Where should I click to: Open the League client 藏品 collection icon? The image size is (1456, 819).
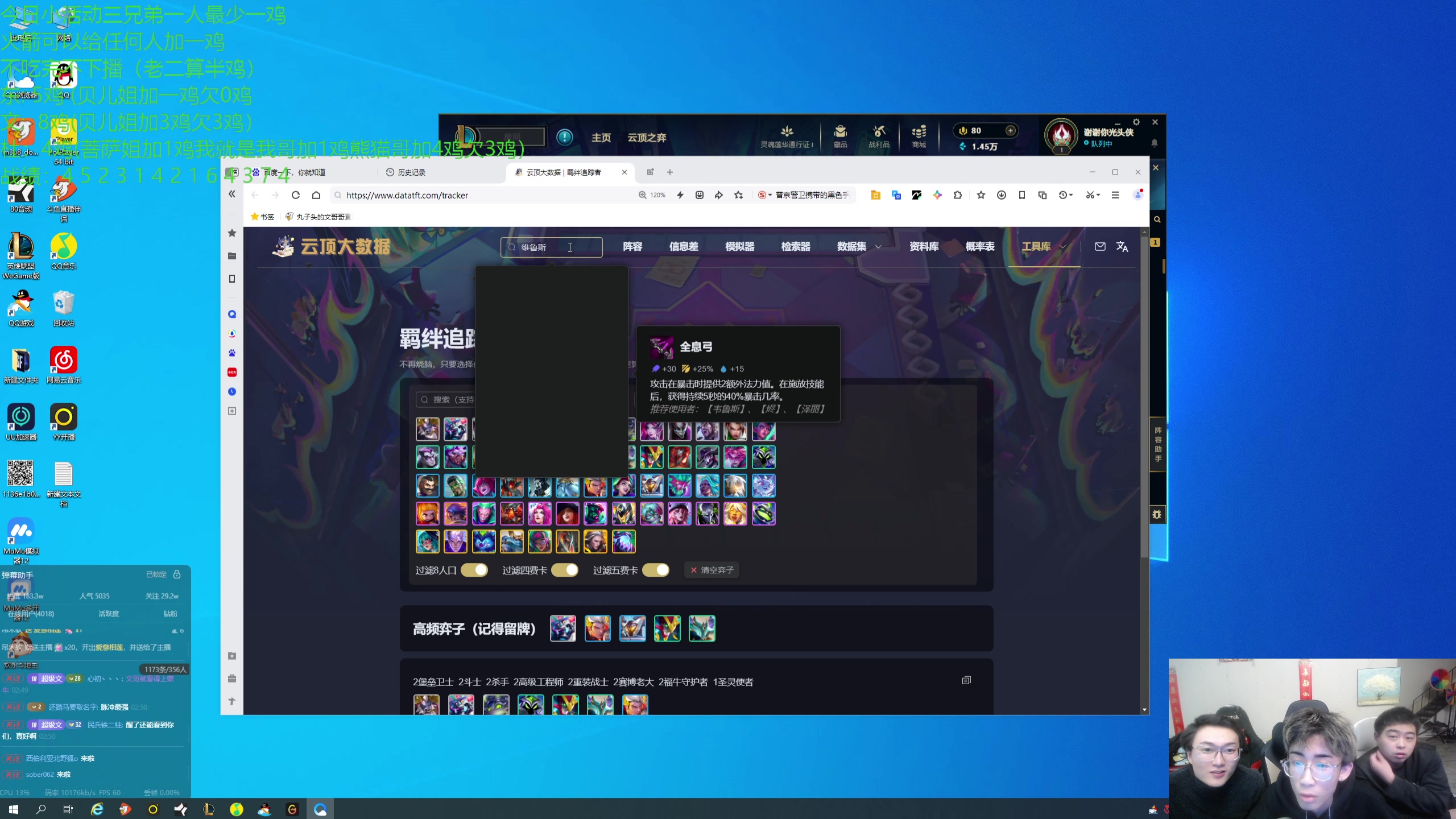point(841,136)
